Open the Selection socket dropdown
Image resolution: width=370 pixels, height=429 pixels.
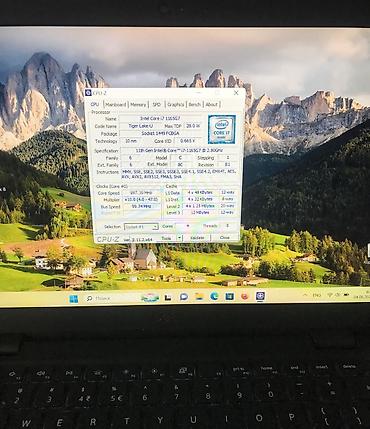point(141,227)
